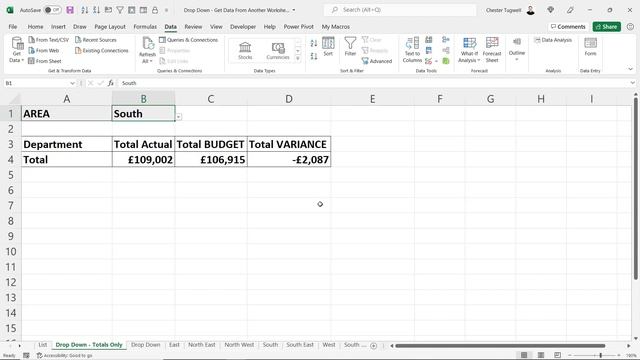Click the Comments button
This screenshot has height=360, width=640.
coord(568,27)
